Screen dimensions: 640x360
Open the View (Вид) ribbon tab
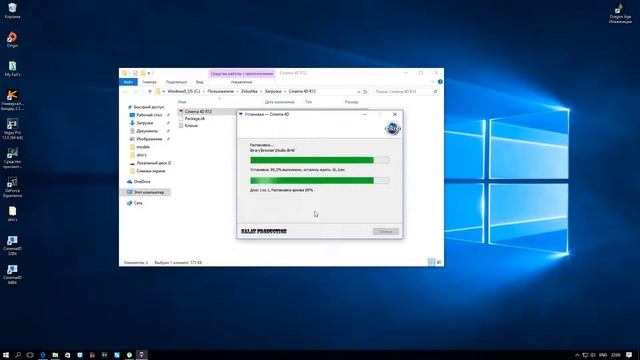(x=199, y=82)
